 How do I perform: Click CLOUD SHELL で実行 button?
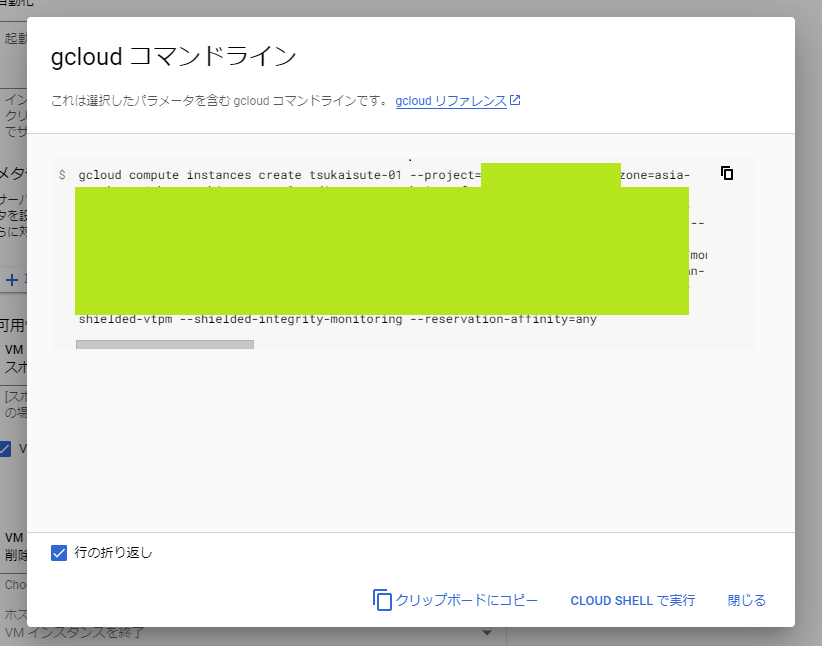633,600
